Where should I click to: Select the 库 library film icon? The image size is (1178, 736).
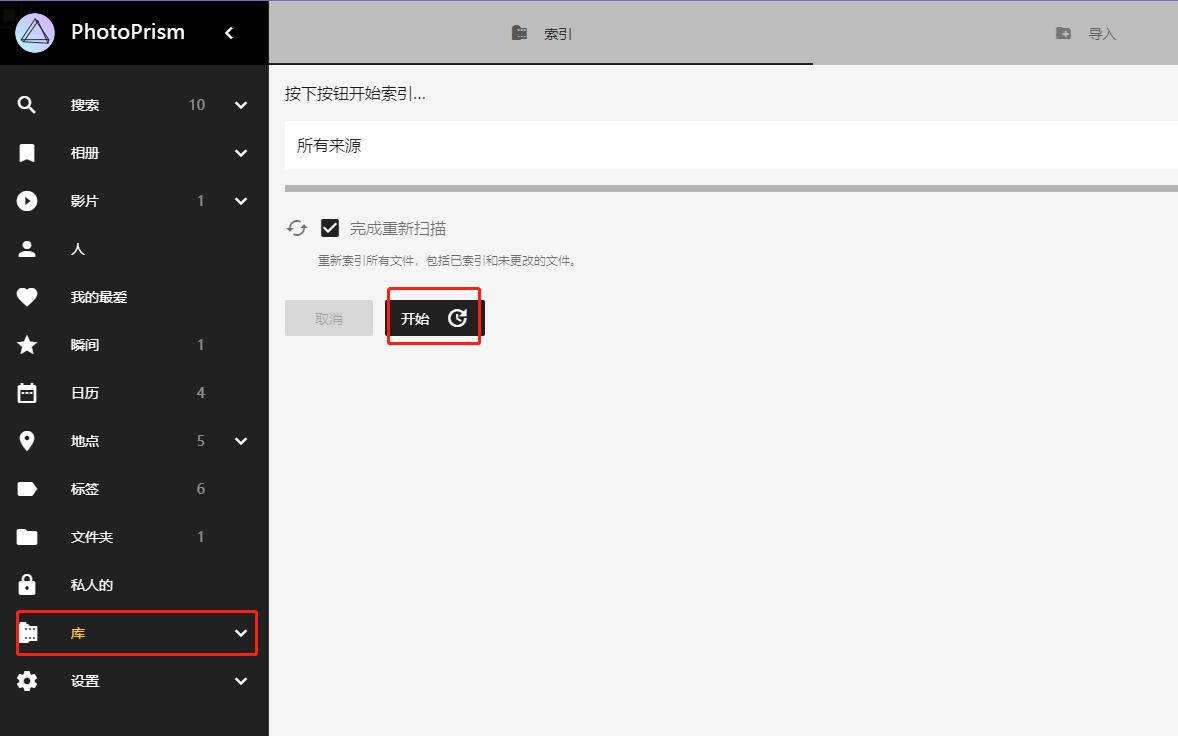[28, 632]
